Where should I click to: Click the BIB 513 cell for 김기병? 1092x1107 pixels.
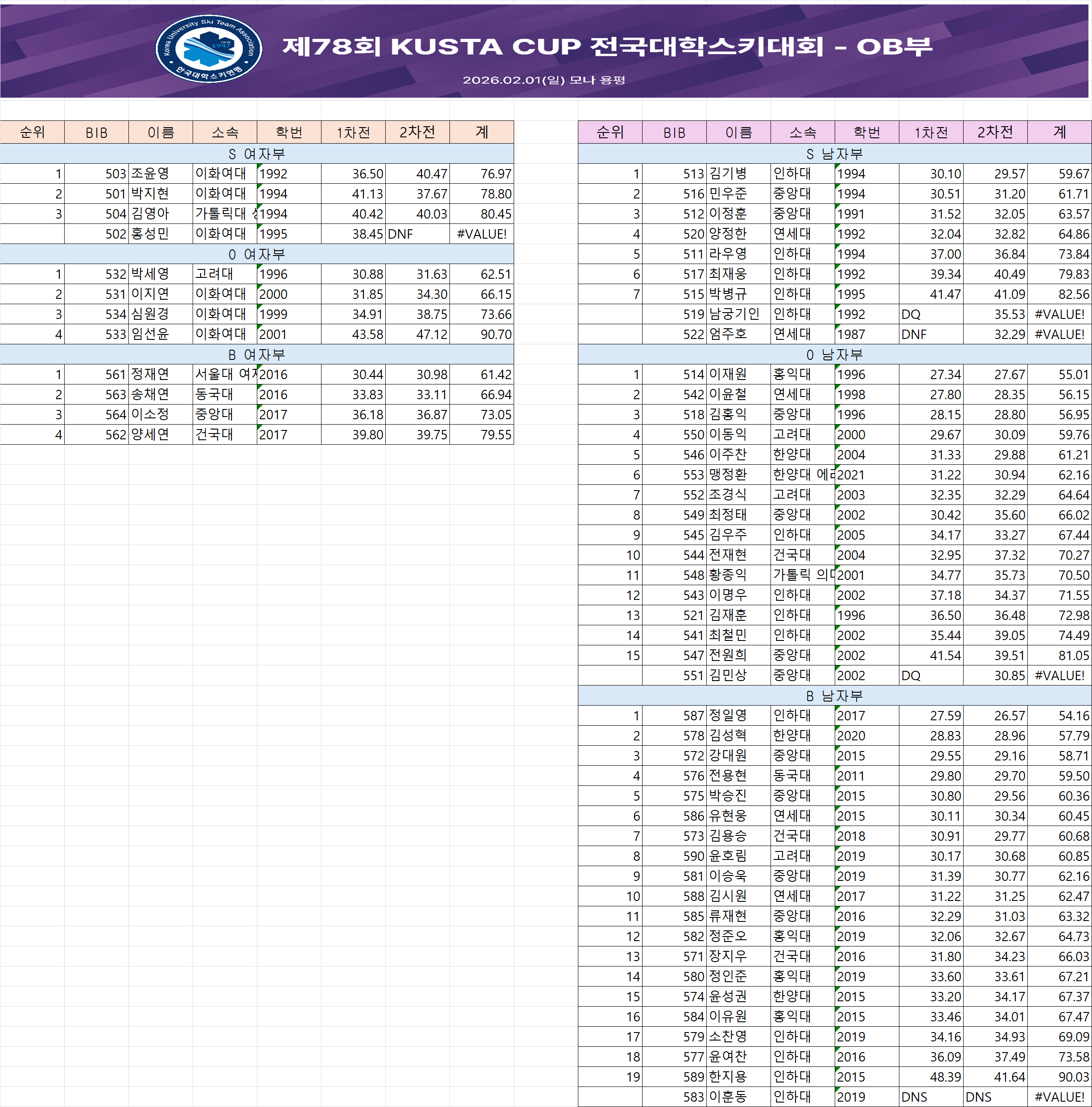[x=674, y=173]
